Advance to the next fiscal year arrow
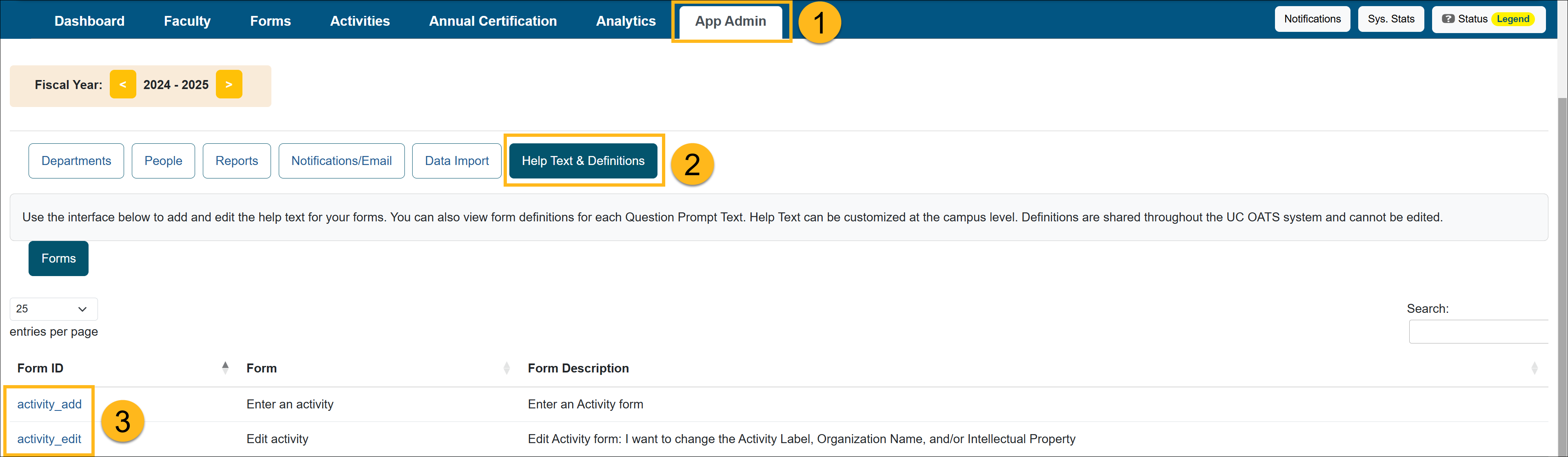This screenshot has height=457, width=1568. (229, 85)
